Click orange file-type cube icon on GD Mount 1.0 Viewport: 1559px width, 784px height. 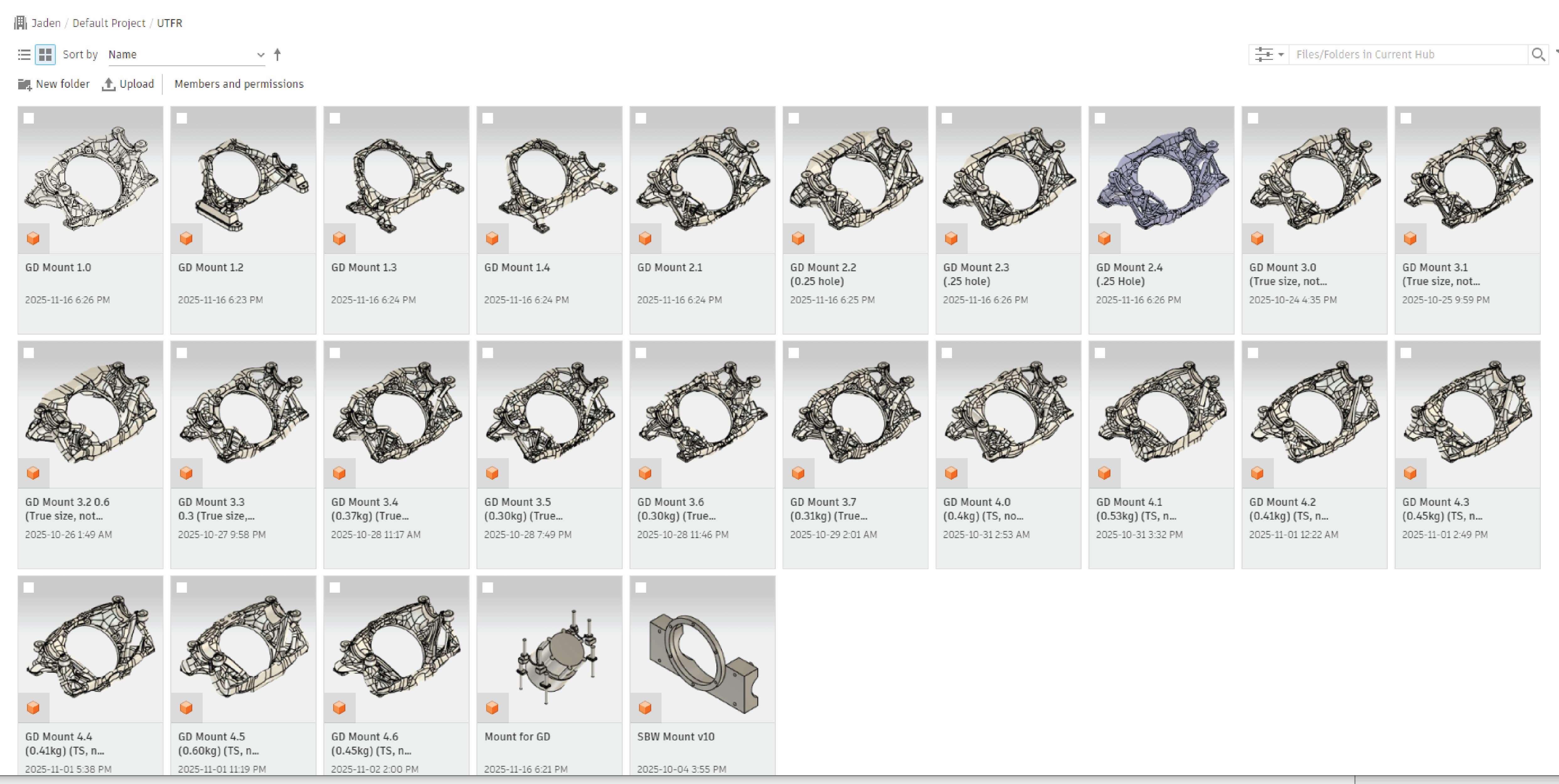point(33,238)
